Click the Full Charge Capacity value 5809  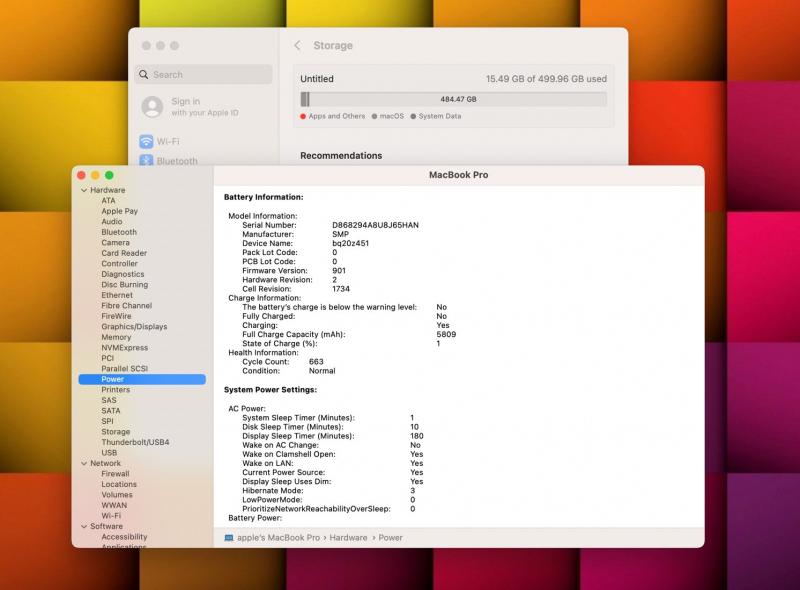click(x=446, y=334)
